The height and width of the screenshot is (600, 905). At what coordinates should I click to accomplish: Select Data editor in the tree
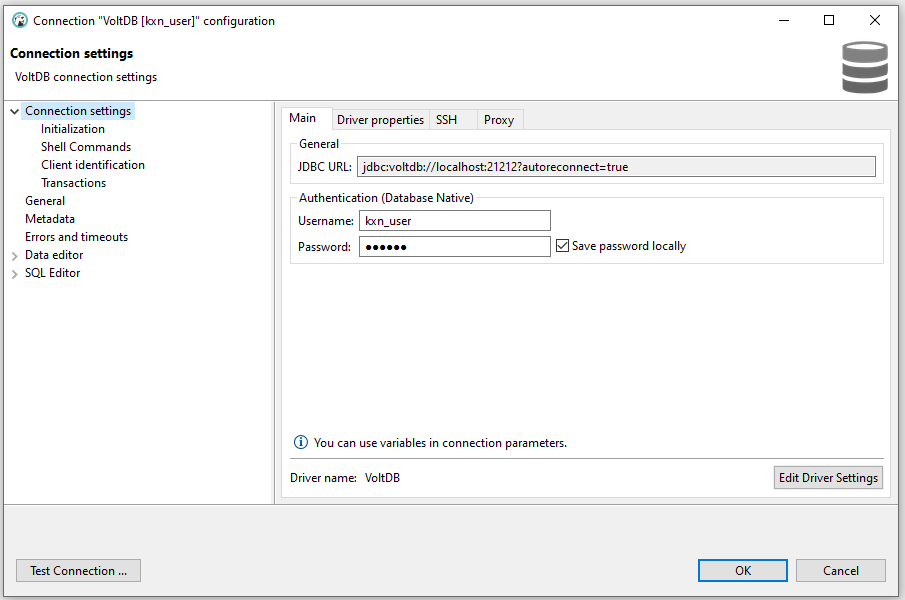click(x=54, y=254)
